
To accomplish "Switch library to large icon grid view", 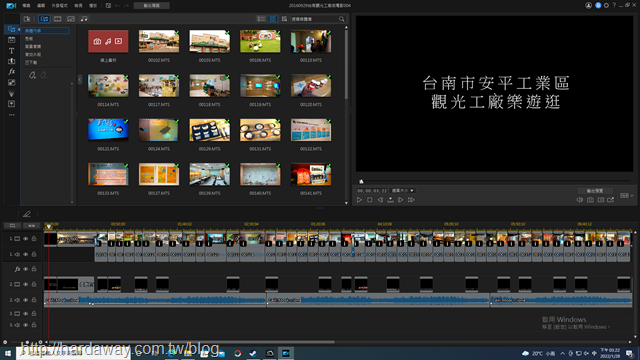I will click(273, 19).
